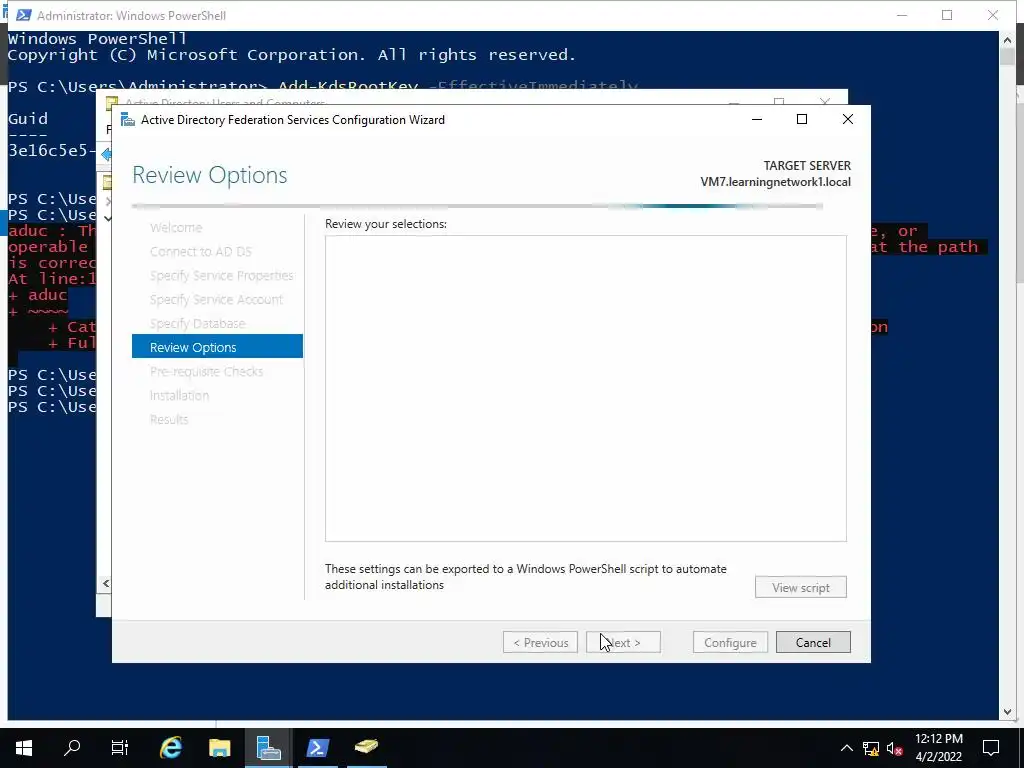Image resolution: width=1024 pixels, height=768 pixels.
Task: Minimize the PowerShell window
Action: (x=902, y=15)
